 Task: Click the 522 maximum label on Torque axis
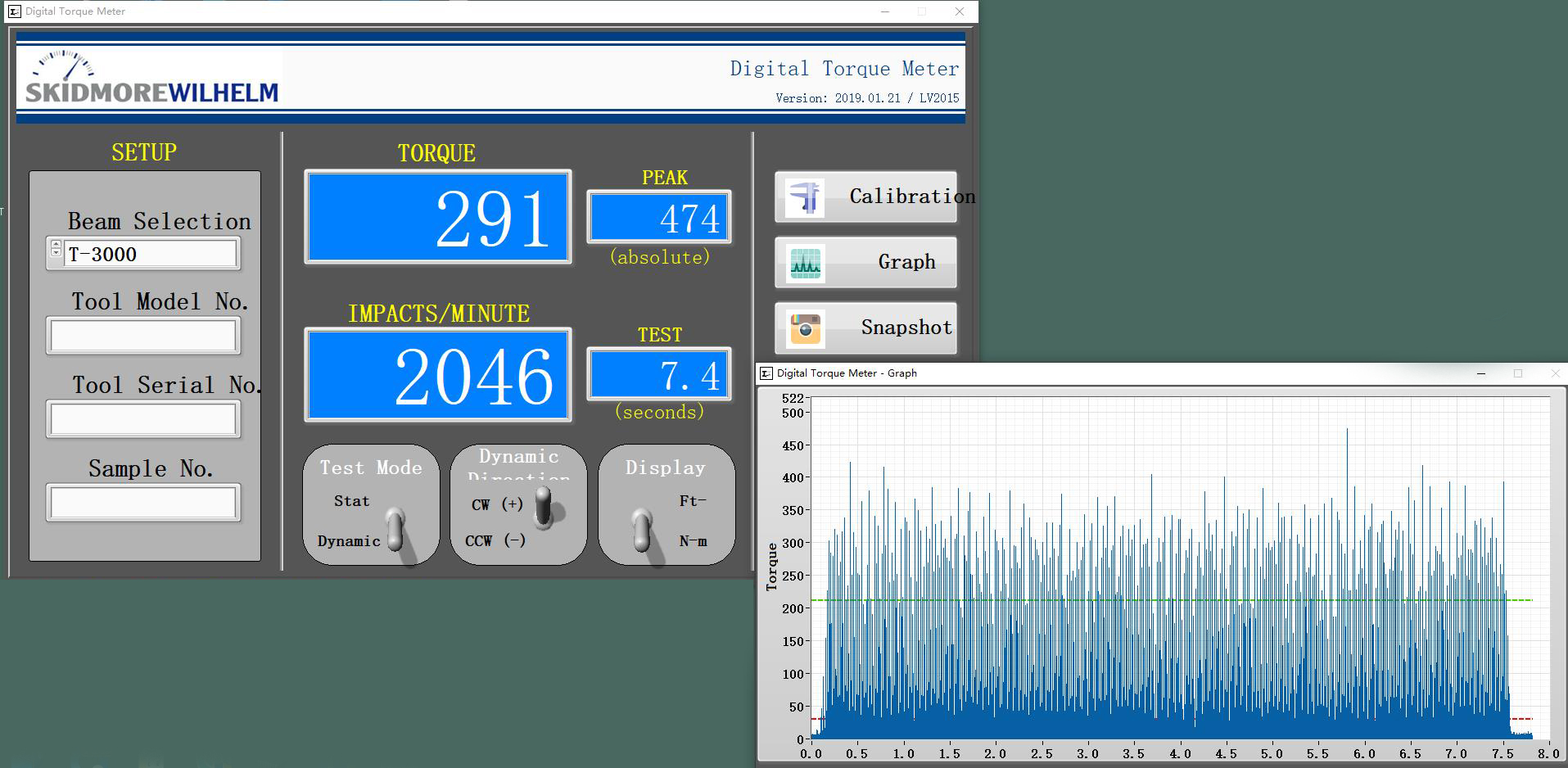coord(793,398)
